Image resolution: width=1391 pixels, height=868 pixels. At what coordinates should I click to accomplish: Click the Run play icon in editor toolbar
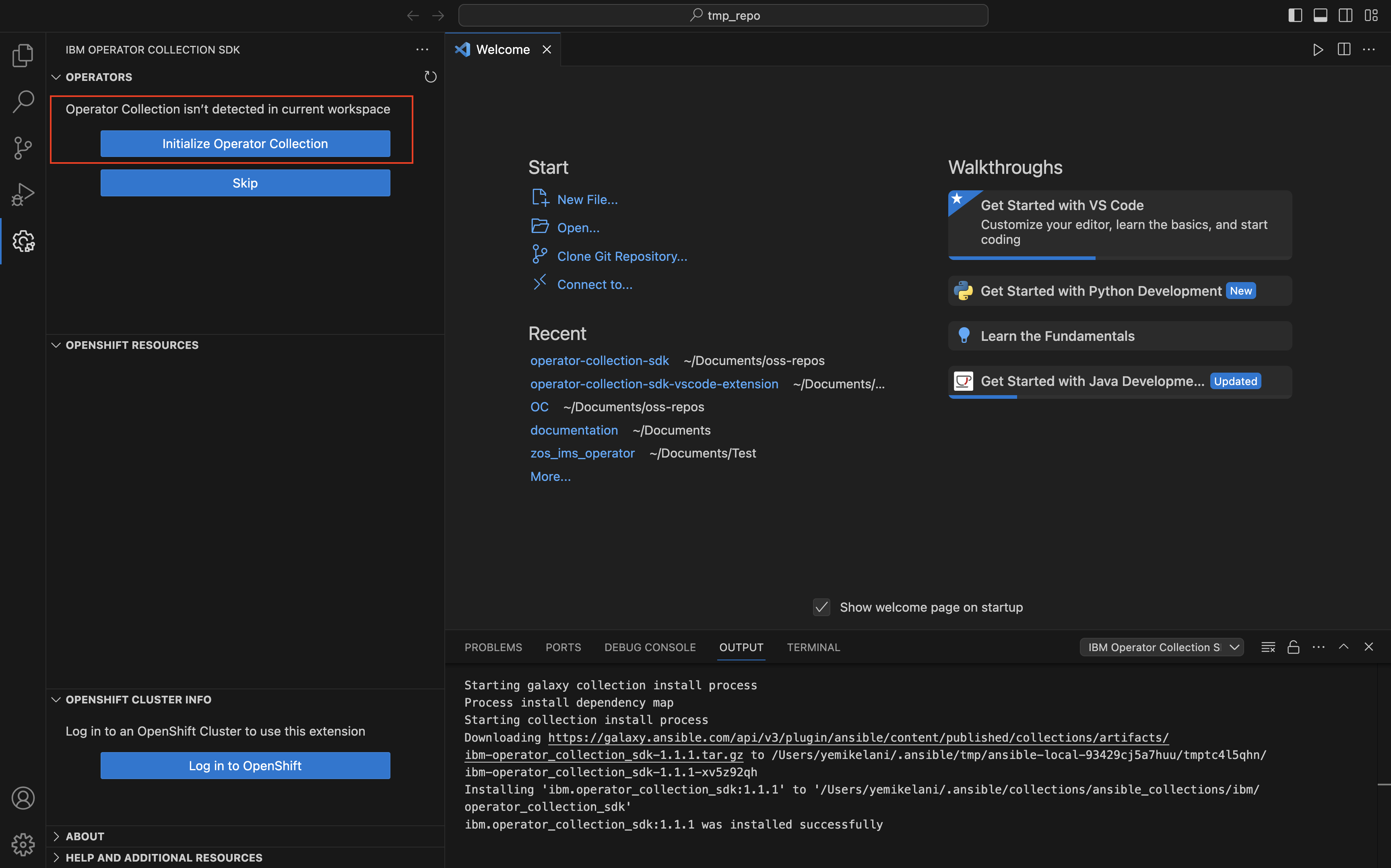tap(1318, 49)
